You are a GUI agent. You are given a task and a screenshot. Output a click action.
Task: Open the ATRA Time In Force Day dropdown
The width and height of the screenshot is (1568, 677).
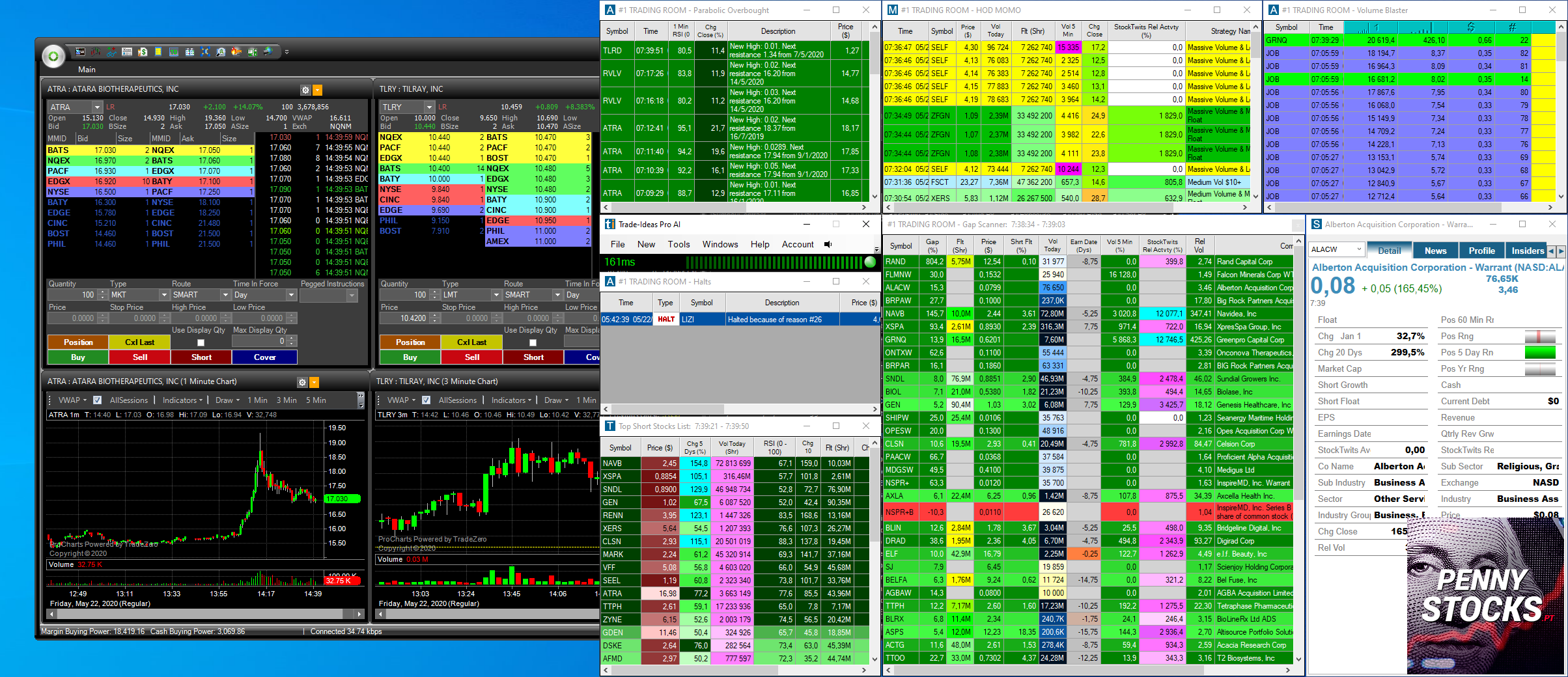(291, 295)
